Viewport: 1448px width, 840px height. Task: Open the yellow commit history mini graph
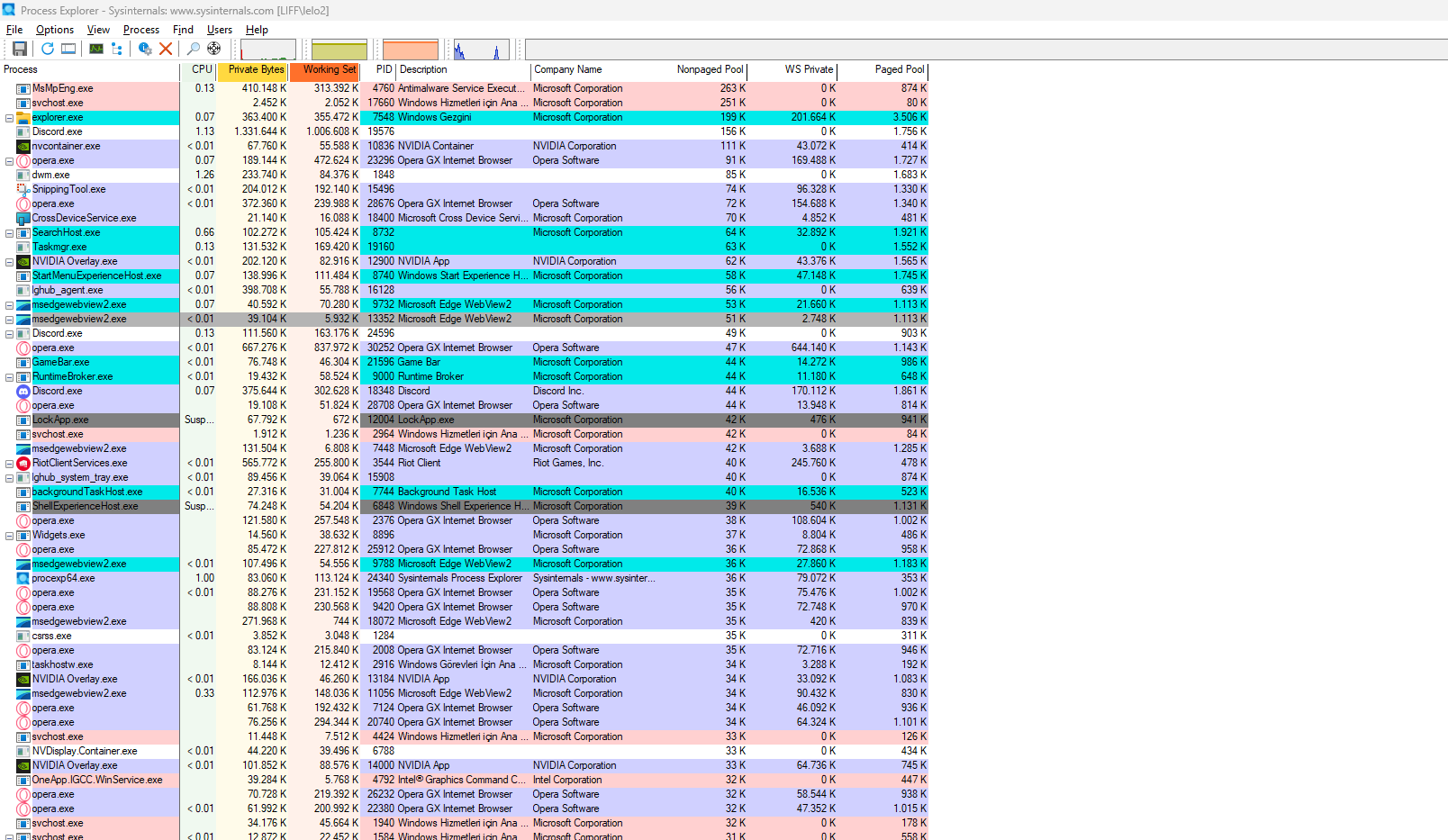pos(339,50)
